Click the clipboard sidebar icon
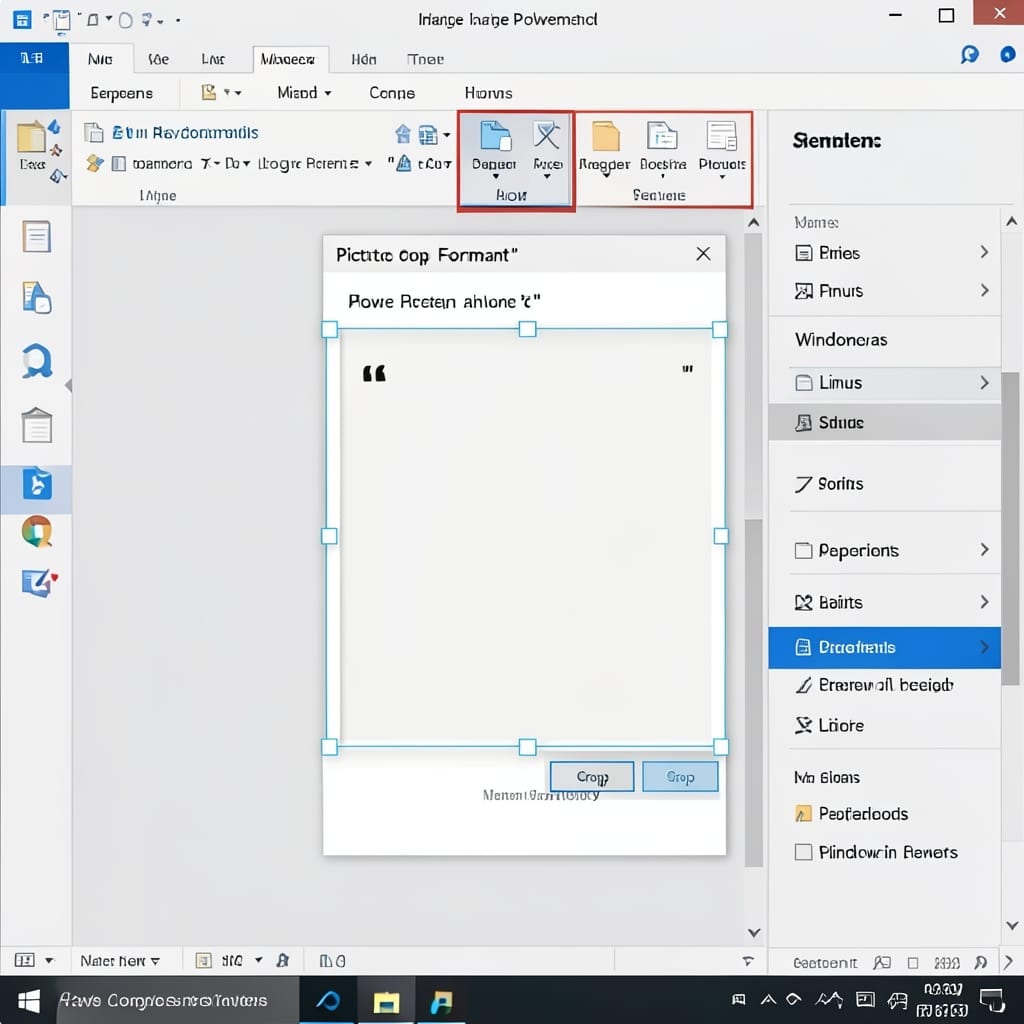 [x=37, y=425]
